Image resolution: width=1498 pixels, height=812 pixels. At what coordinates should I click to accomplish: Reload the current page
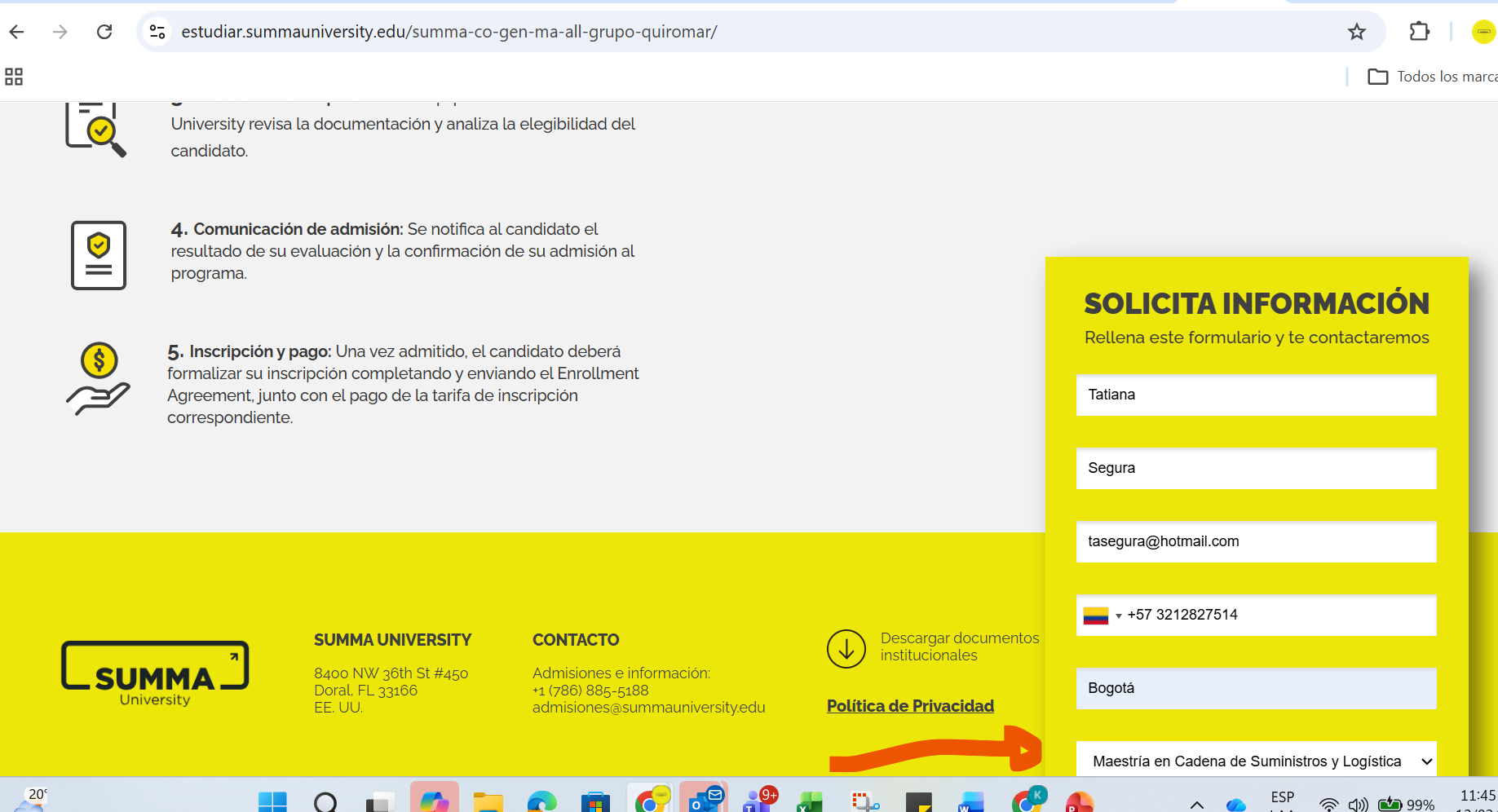104,32
